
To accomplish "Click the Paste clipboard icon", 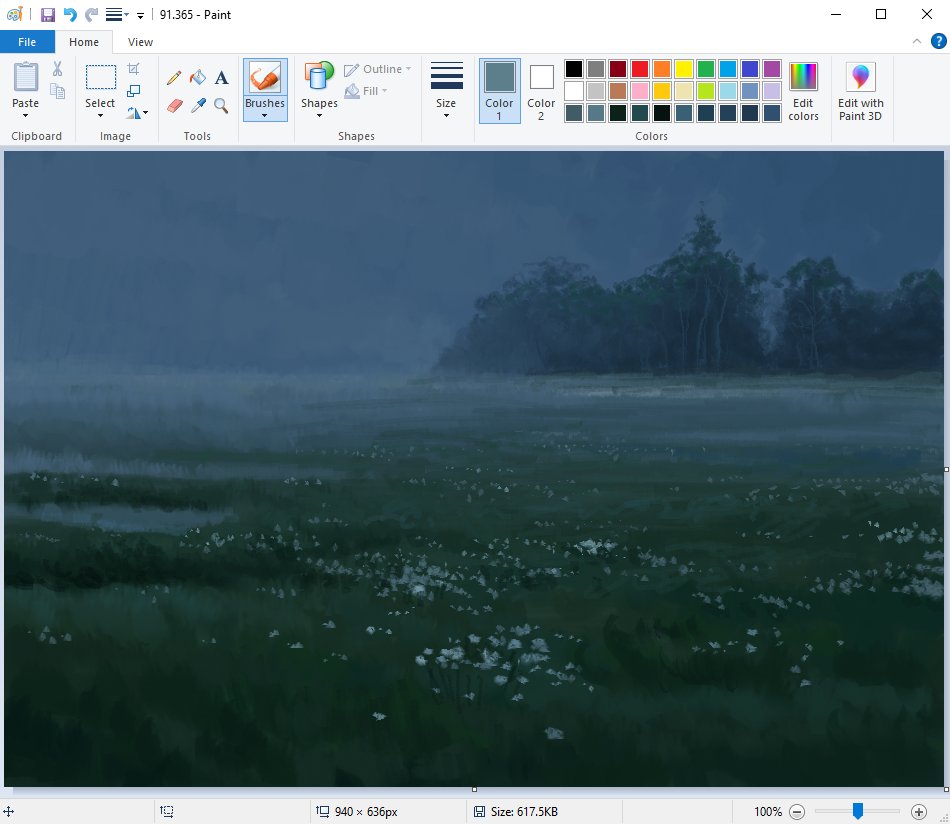I will click(x=25, y=76).
